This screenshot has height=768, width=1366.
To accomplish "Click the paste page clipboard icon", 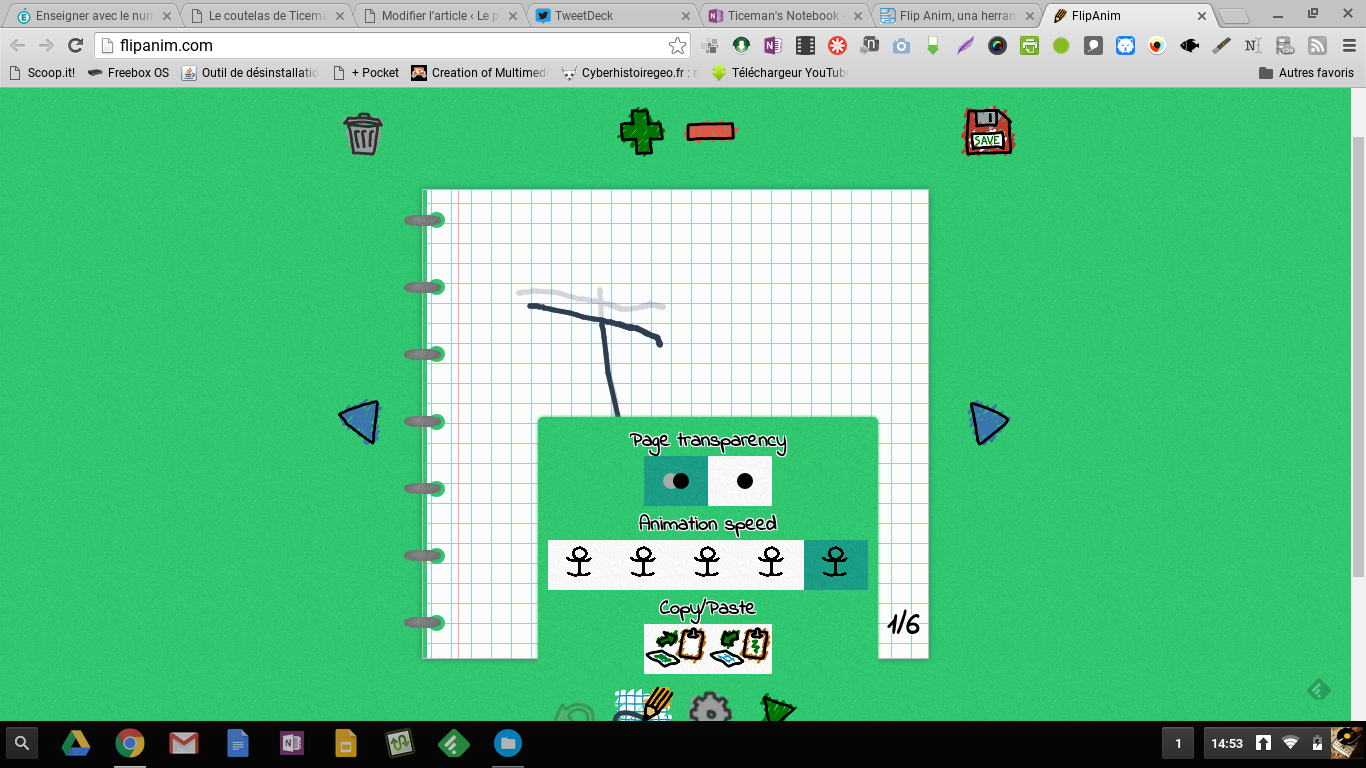I will (740, 649).
